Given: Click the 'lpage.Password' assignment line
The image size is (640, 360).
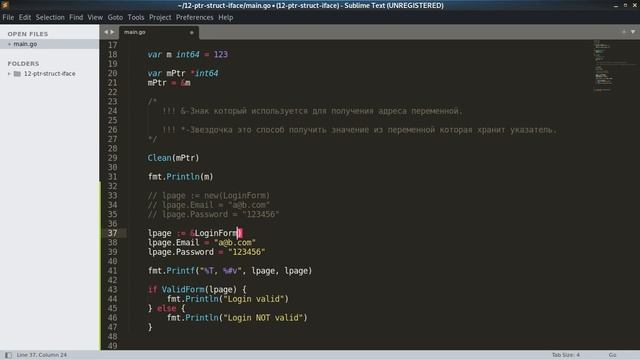Looking at the screenshot, I should [x=207, y=252].
